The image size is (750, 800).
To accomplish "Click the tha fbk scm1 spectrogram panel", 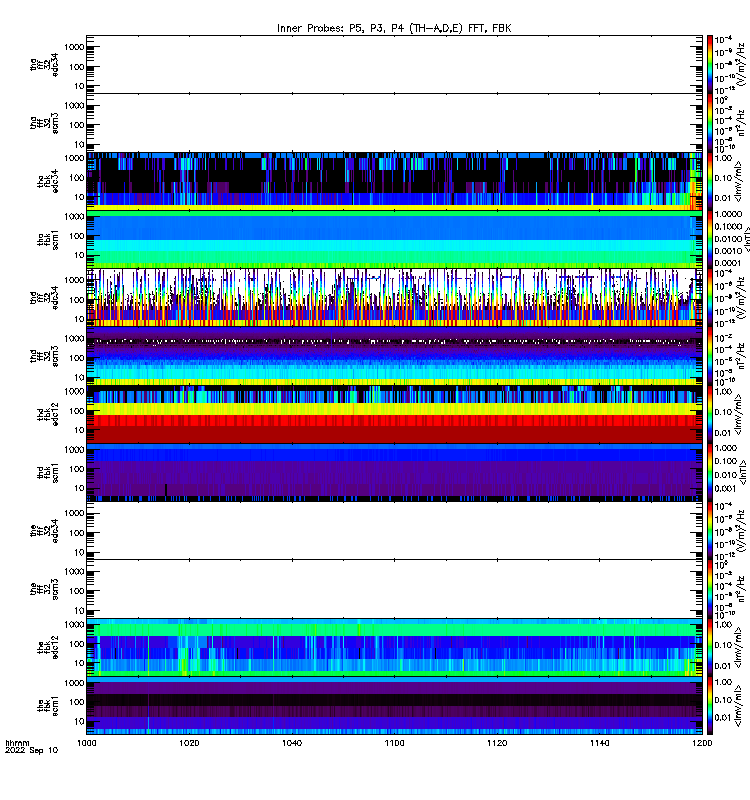I will [x=394, y=239].
